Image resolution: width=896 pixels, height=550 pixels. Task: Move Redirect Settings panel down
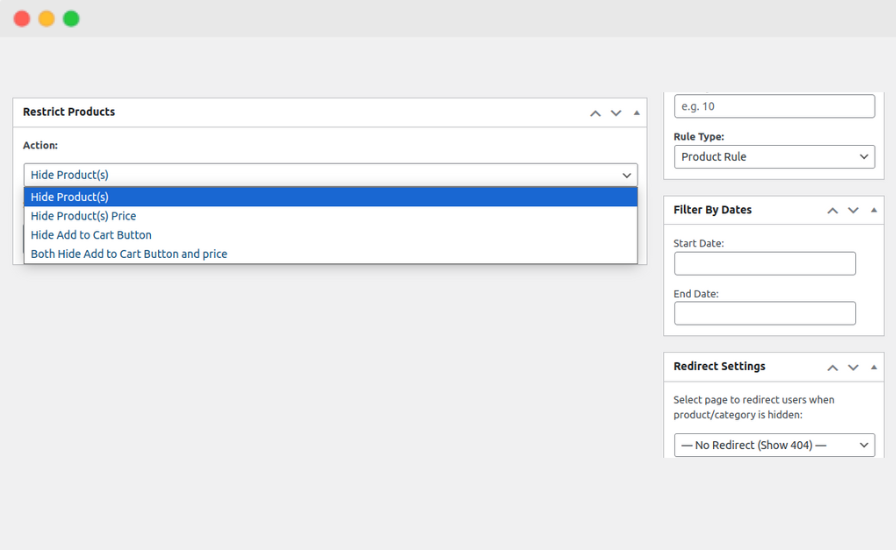coord(853,367)
